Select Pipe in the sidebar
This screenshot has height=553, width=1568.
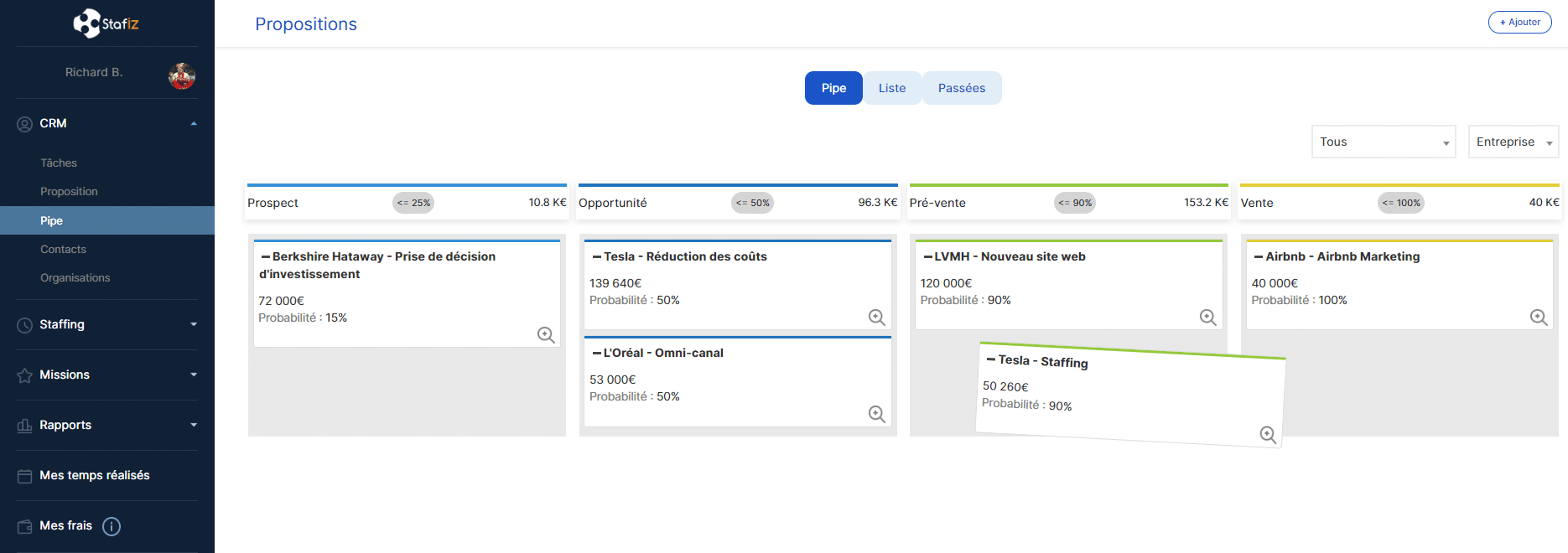tap(107, 220)
